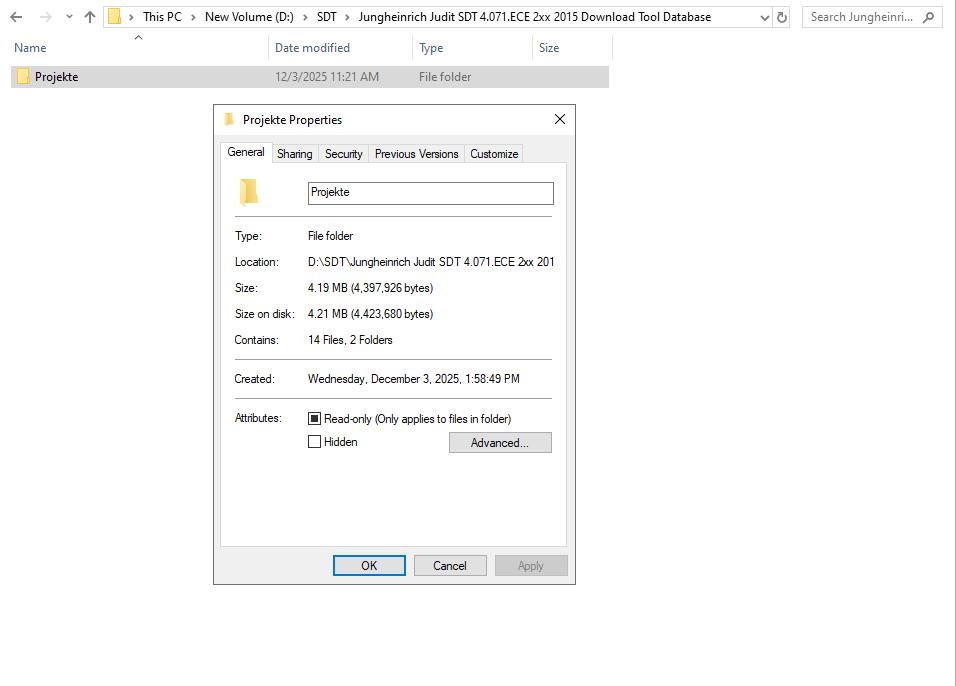Image resolution: width=956 pixels, height=686 pixels.
Task: Click the '12/3/2025 11:21 AM' date cell
Action: click(x=327, y=77)
